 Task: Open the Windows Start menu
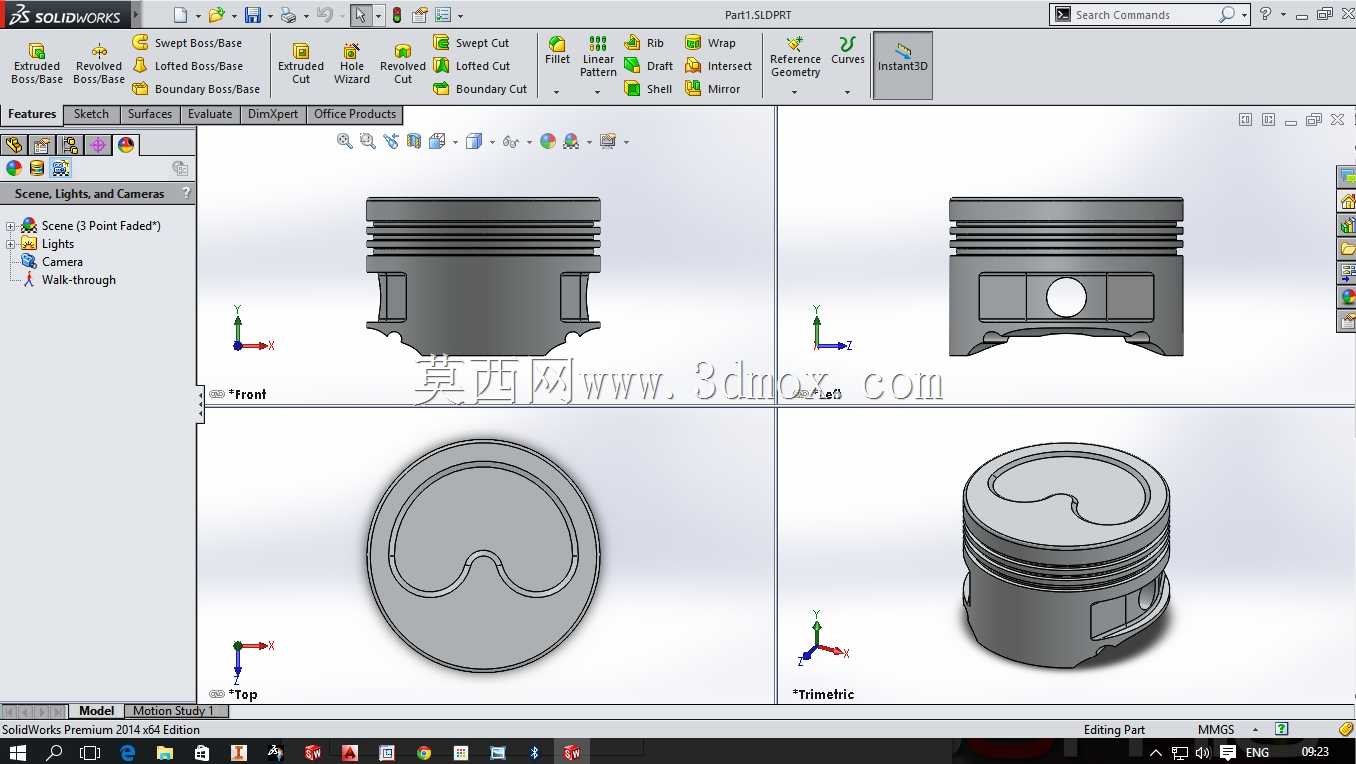[x=17, y=752]
